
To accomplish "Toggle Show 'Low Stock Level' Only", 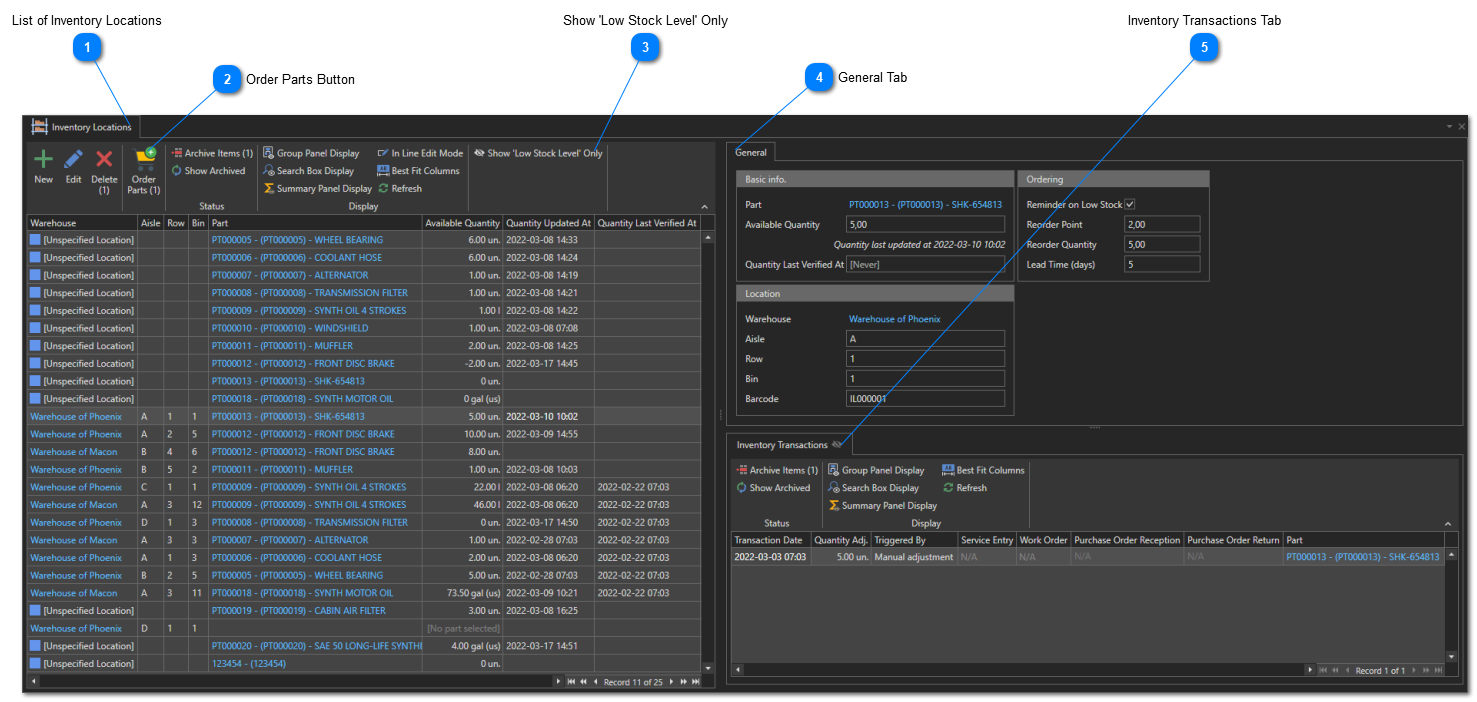I will point(538,153).
